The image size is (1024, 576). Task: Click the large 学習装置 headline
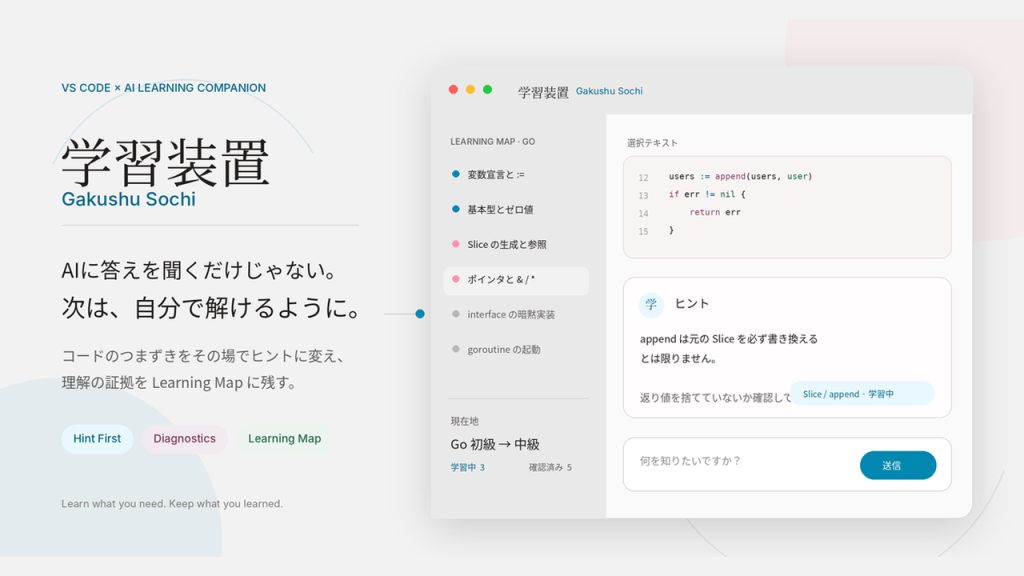[165, 163]
